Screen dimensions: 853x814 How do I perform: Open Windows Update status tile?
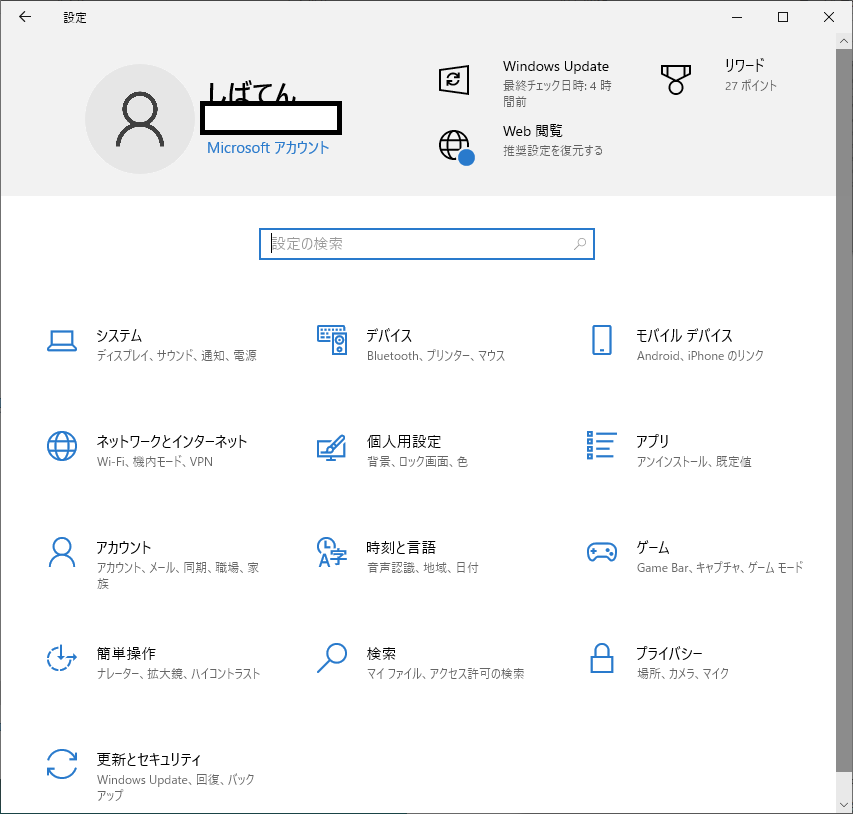tap(556, 80)
